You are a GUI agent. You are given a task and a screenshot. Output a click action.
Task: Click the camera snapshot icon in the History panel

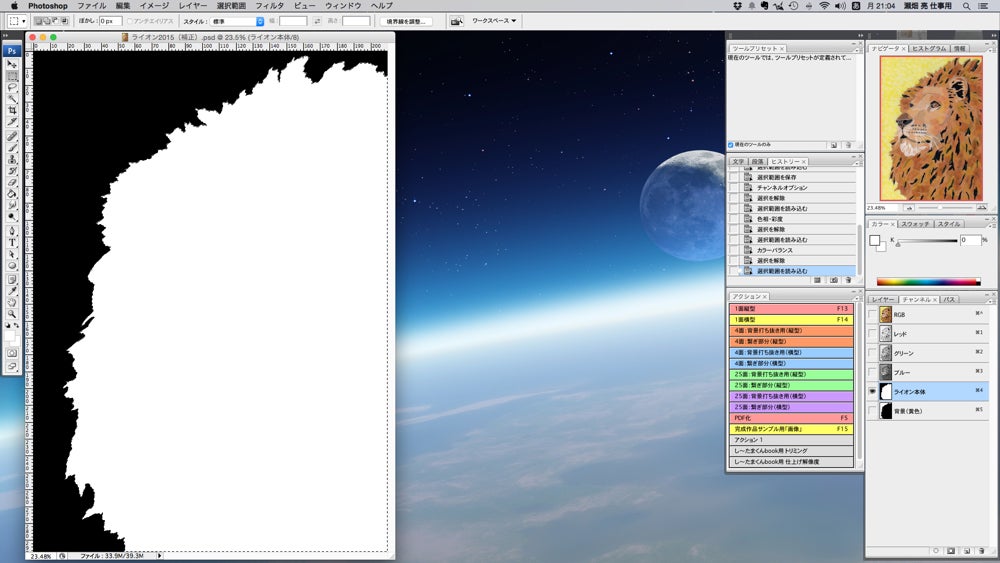point(834,281)
